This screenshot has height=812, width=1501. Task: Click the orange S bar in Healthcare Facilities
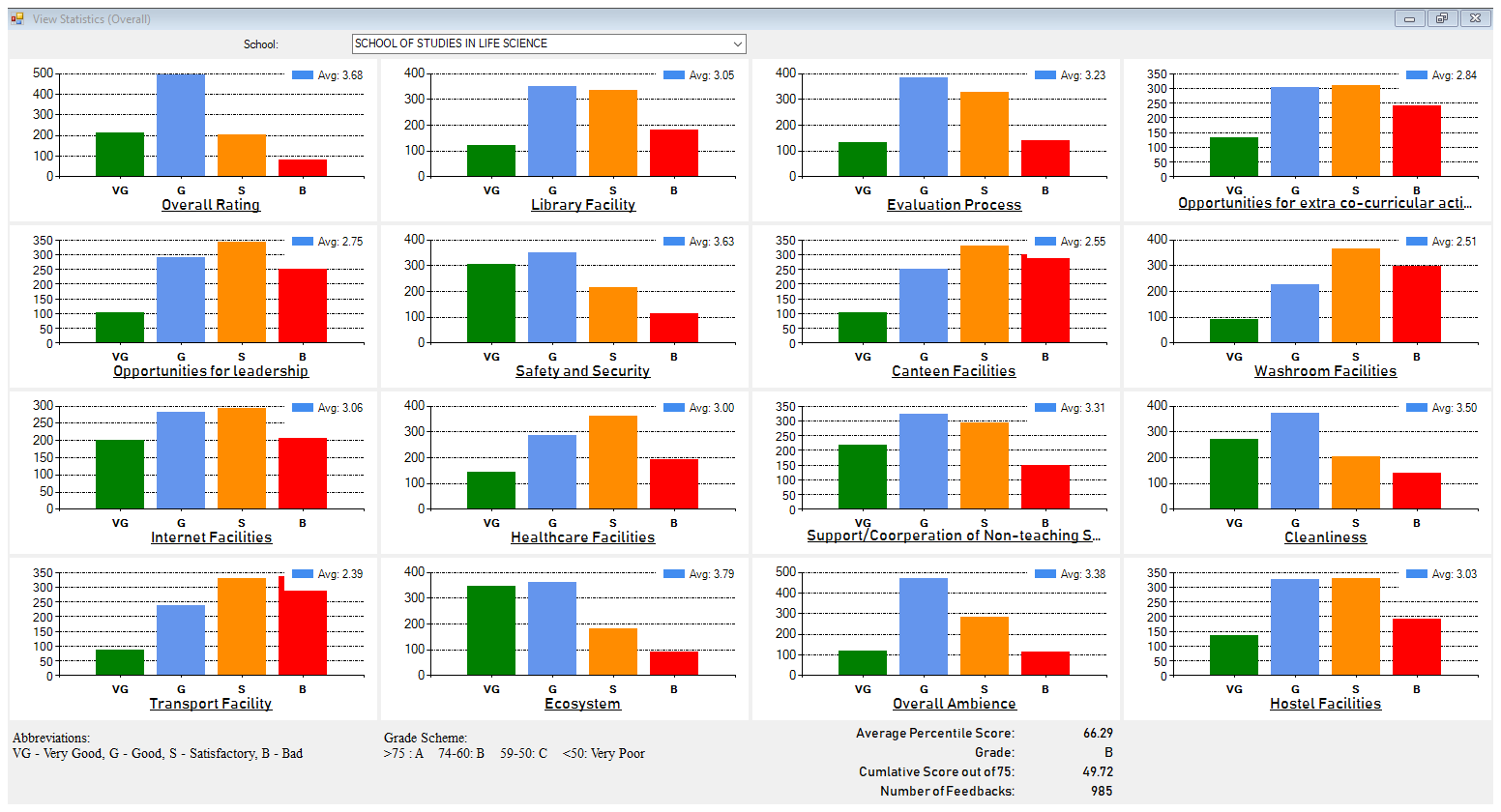[x=613, y=462]
